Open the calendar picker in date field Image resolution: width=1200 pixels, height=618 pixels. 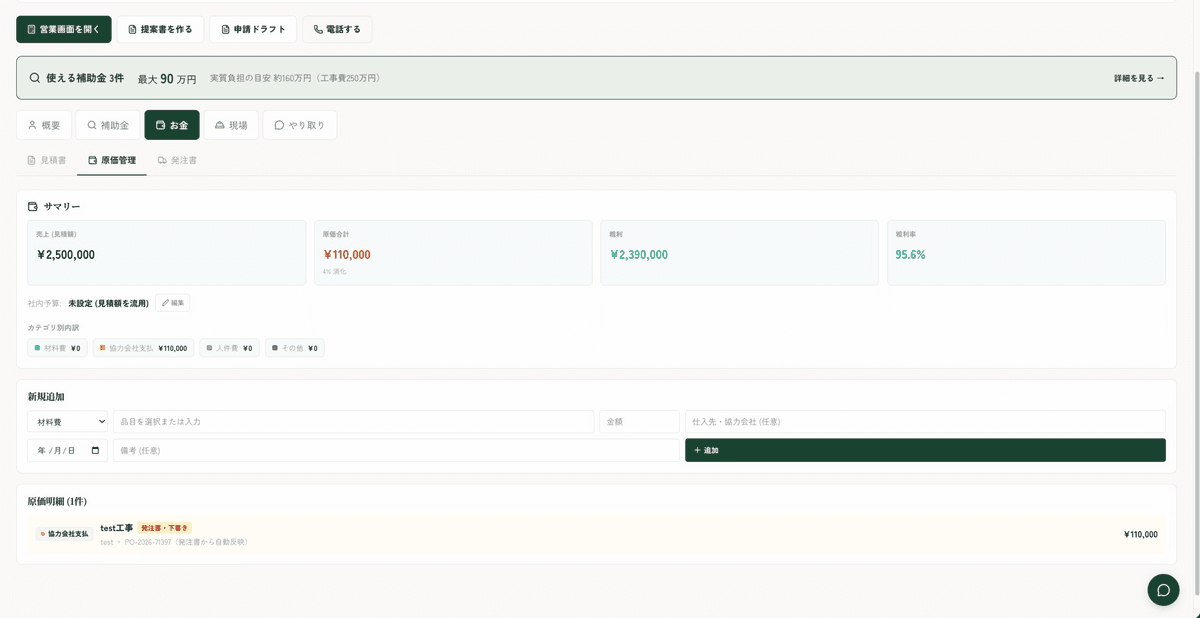96,450
